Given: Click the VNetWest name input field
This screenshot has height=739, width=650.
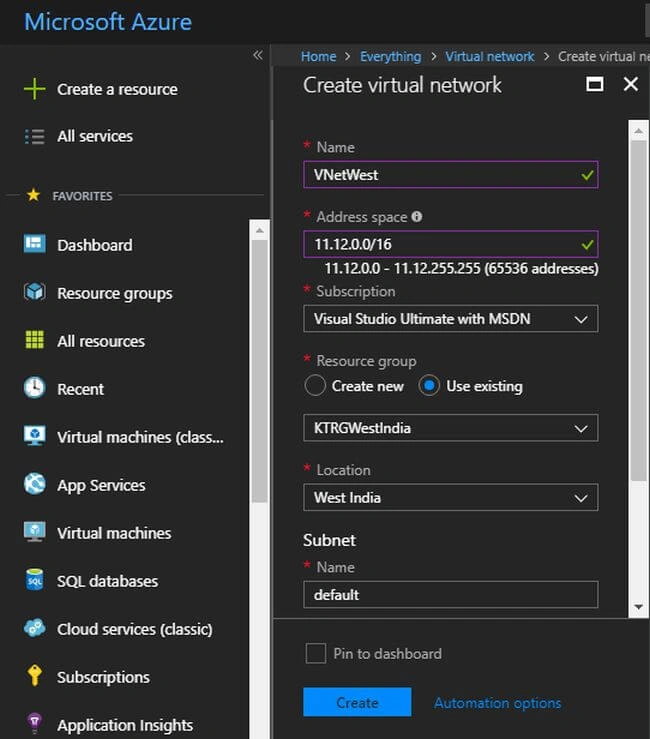Looking at the screenshot, I should click(x=451, y=174).
